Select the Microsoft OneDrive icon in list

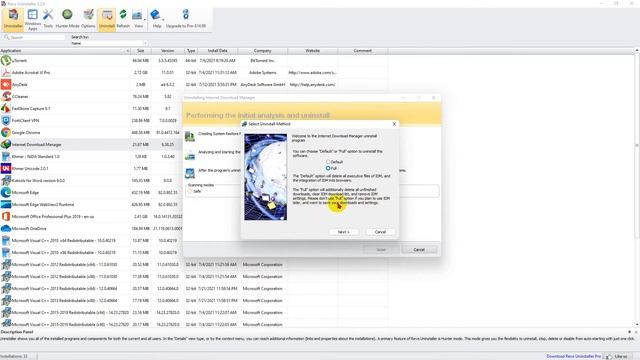coord(6,229)
